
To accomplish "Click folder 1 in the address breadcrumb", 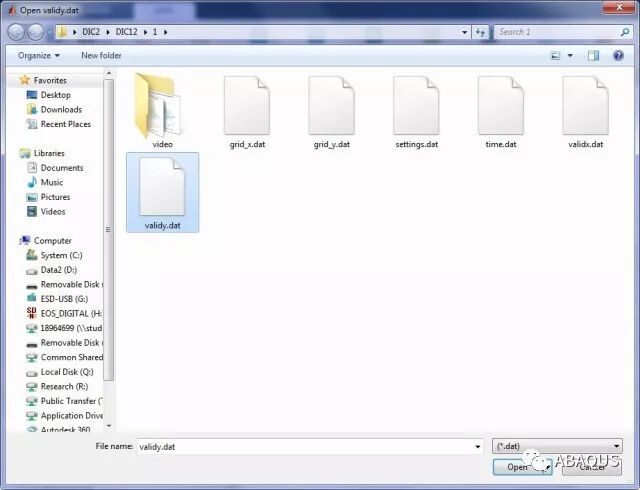I will coord(155,32).
